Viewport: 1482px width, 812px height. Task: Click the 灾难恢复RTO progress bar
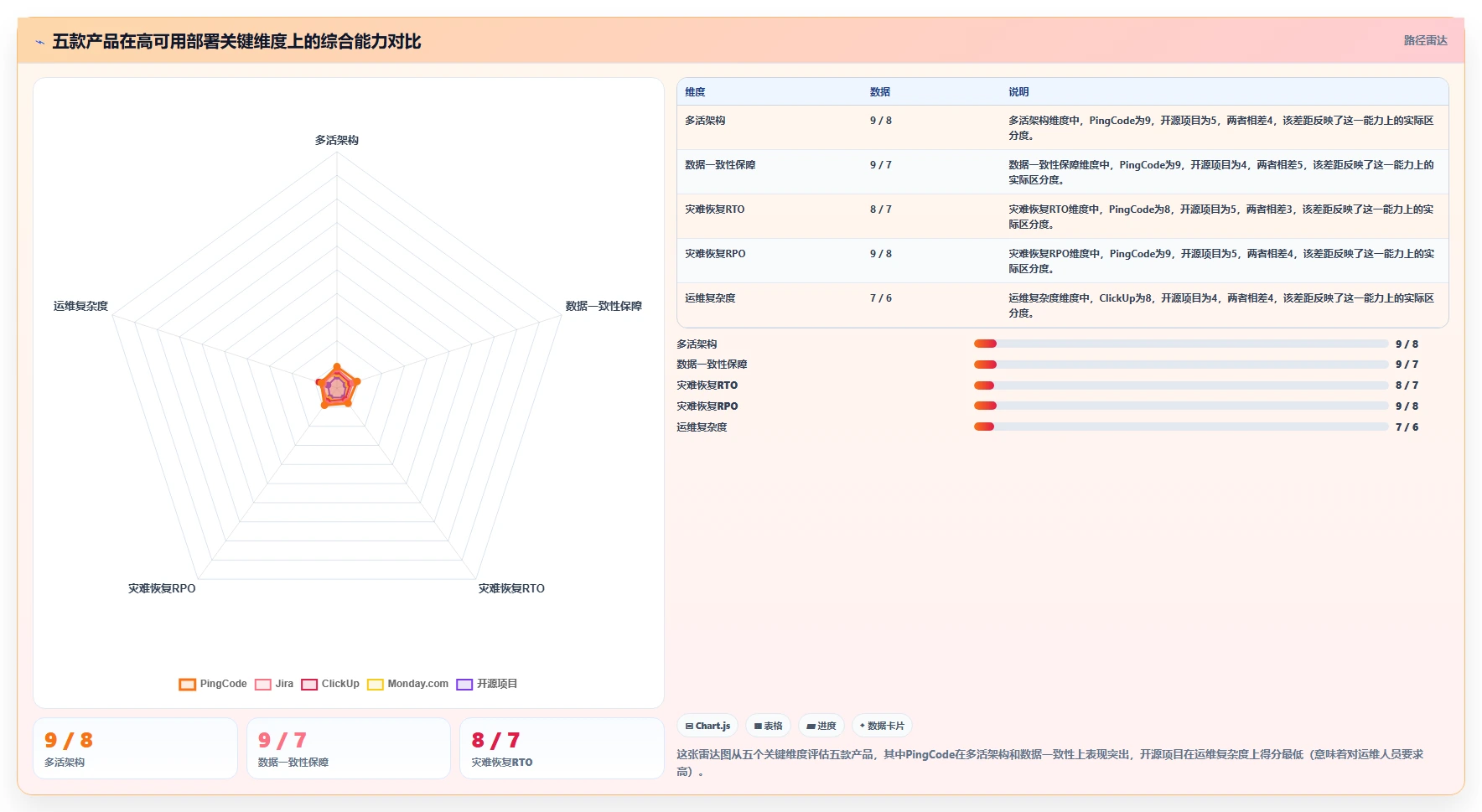pyautogui.click(x=1181, y=385)
